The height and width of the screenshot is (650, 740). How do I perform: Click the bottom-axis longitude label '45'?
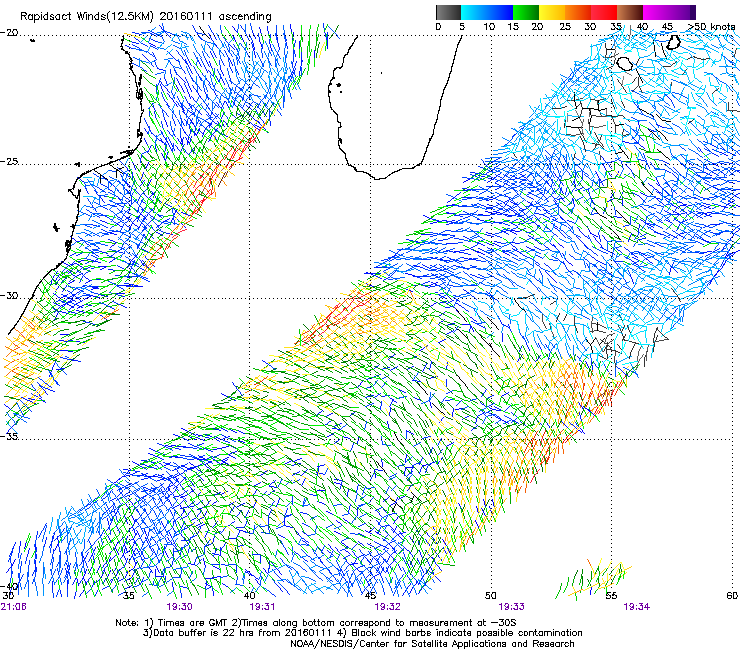[x=370, y=596]
